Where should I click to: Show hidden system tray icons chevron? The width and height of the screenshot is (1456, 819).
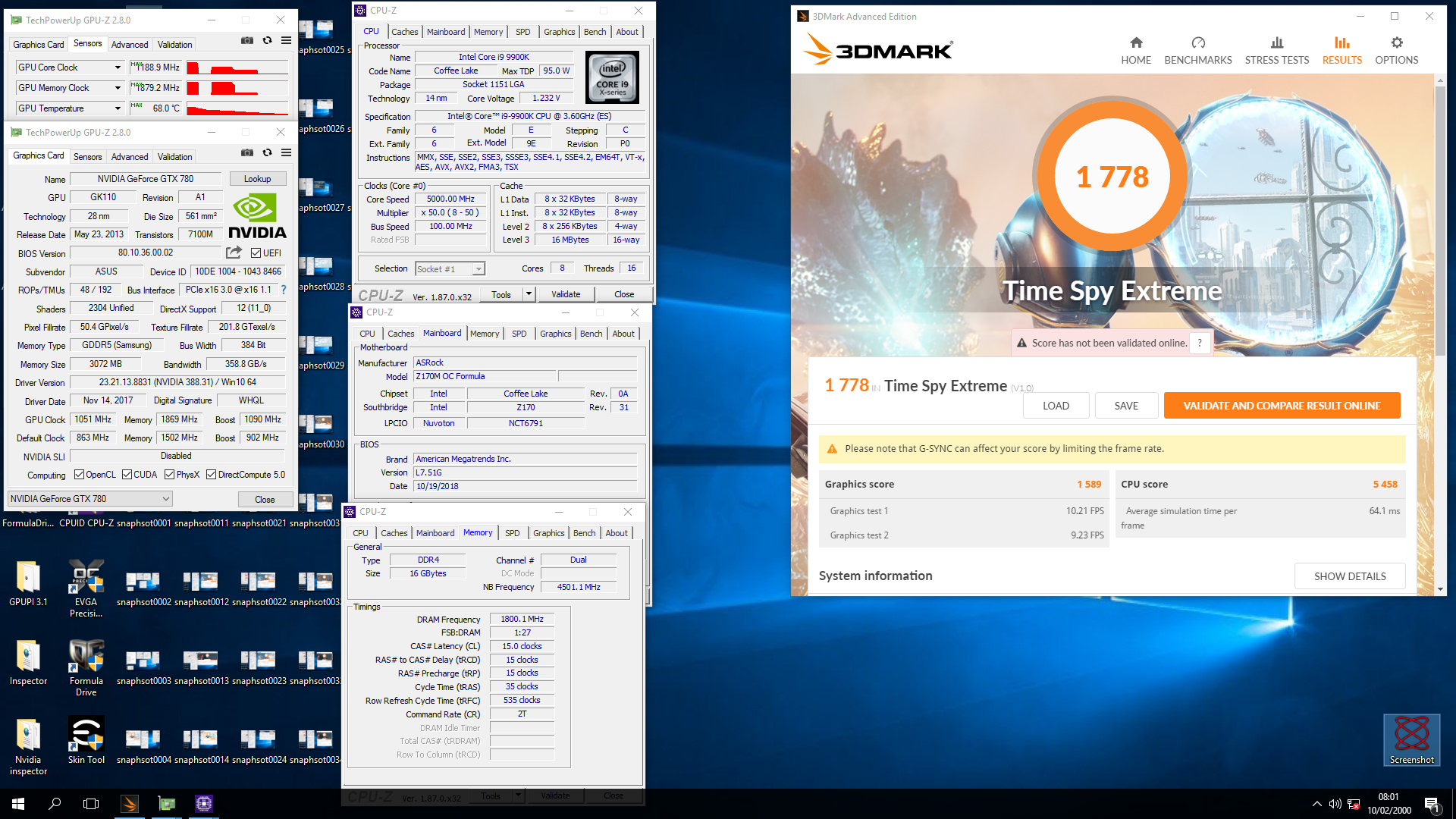1317,804
